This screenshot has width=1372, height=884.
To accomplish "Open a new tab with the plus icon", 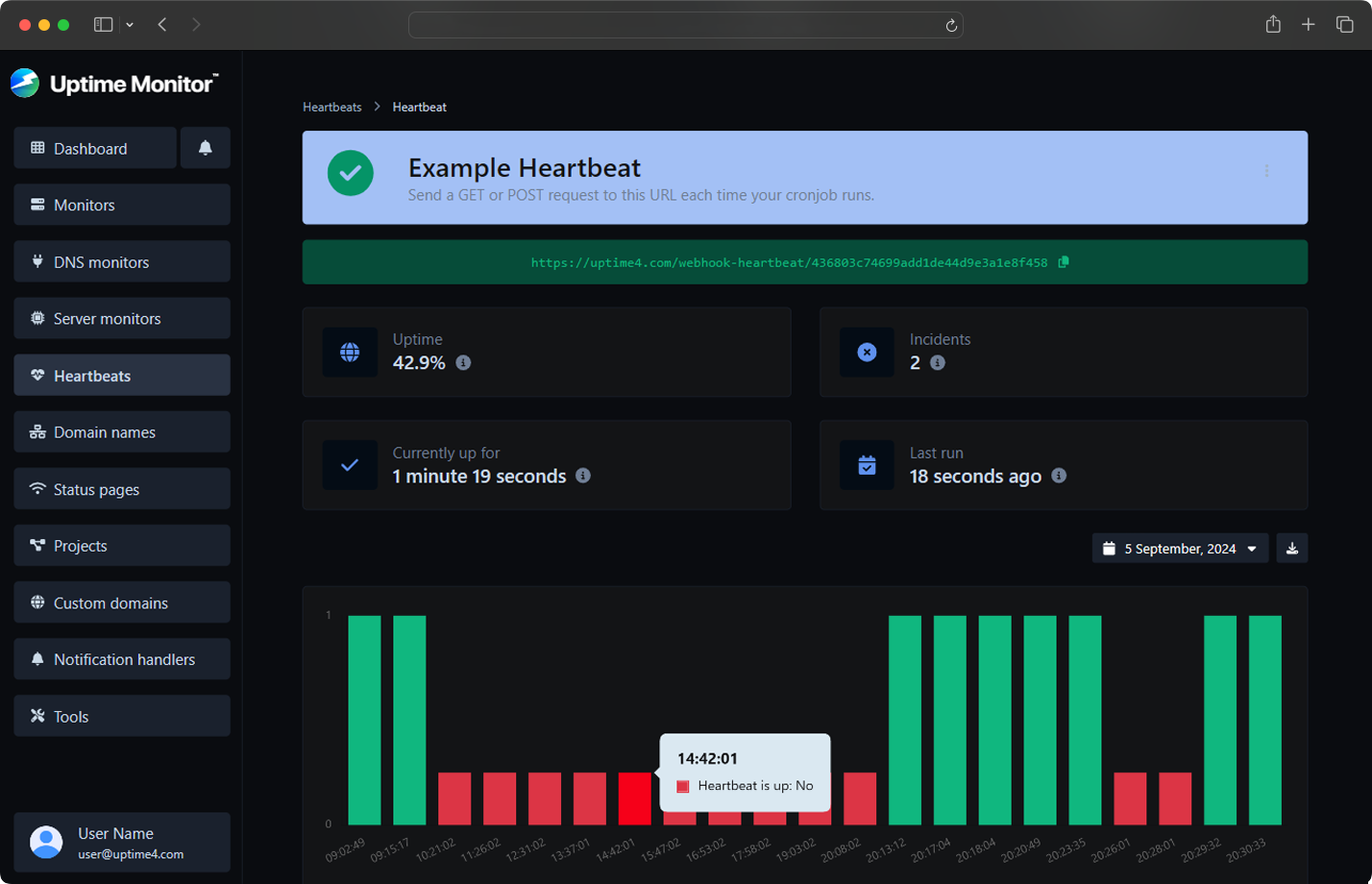I will tap(1309, 24).
